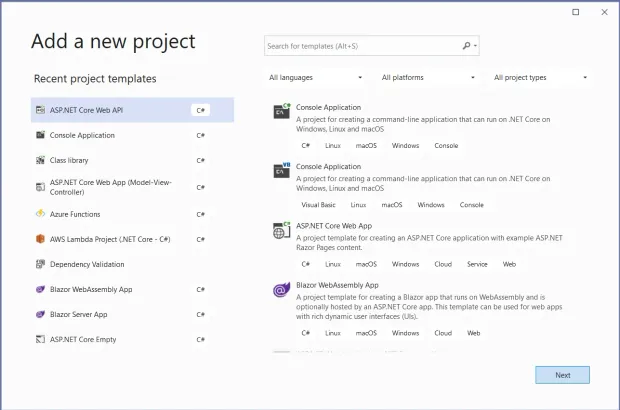Click the Recent project templates heading

coord(95,79)
